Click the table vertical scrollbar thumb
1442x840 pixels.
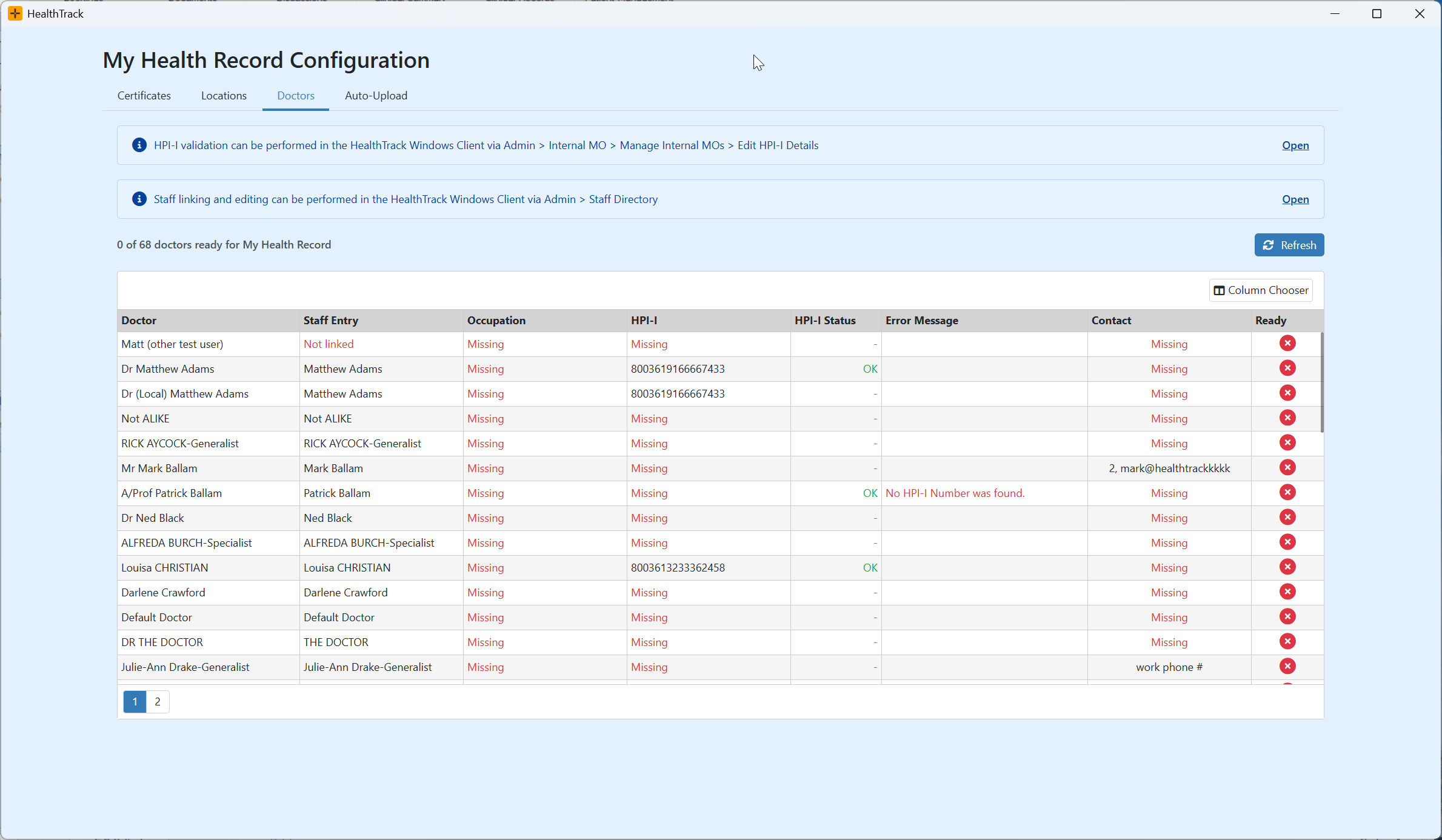click(1322, 382)
